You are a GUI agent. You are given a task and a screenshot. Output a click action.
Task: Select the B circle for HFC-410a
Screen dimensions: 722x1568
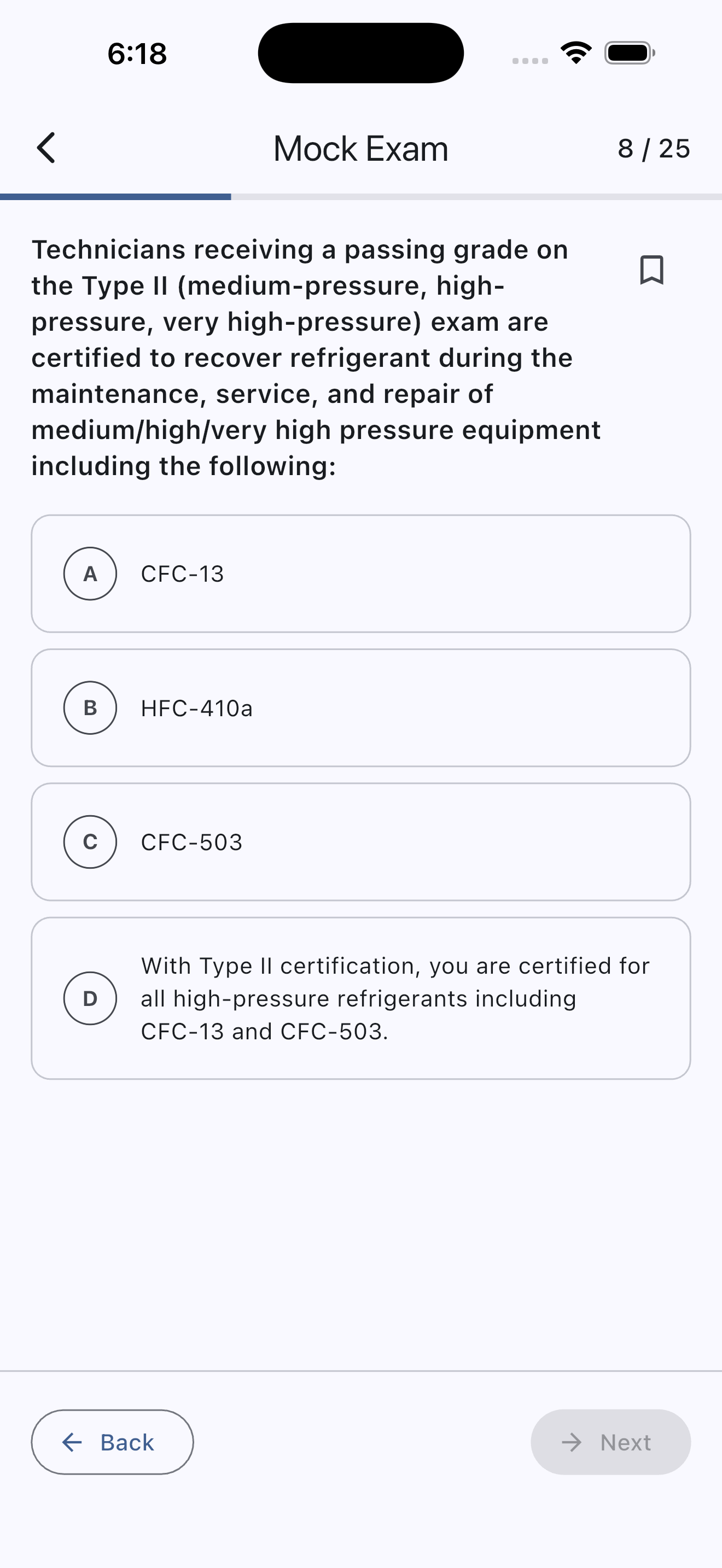[x=90, y=708]
